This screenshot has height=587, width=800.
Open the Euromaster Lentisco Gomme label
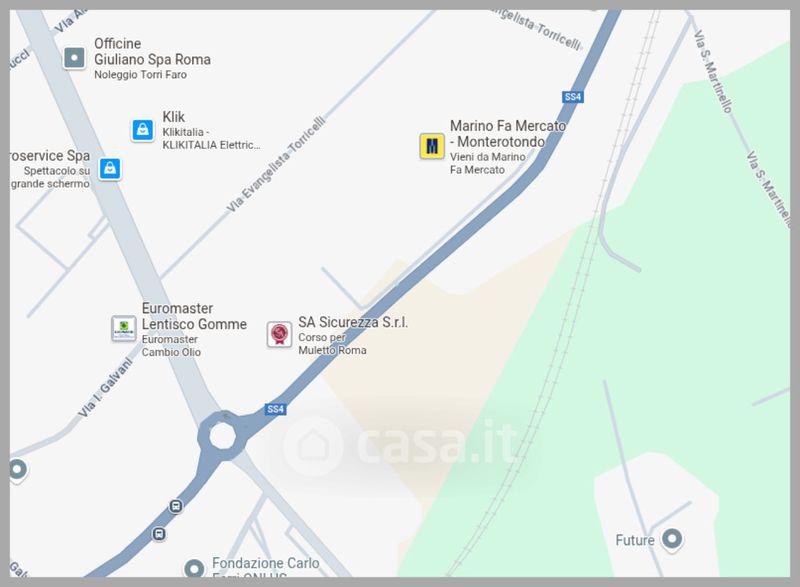point(194,316)
